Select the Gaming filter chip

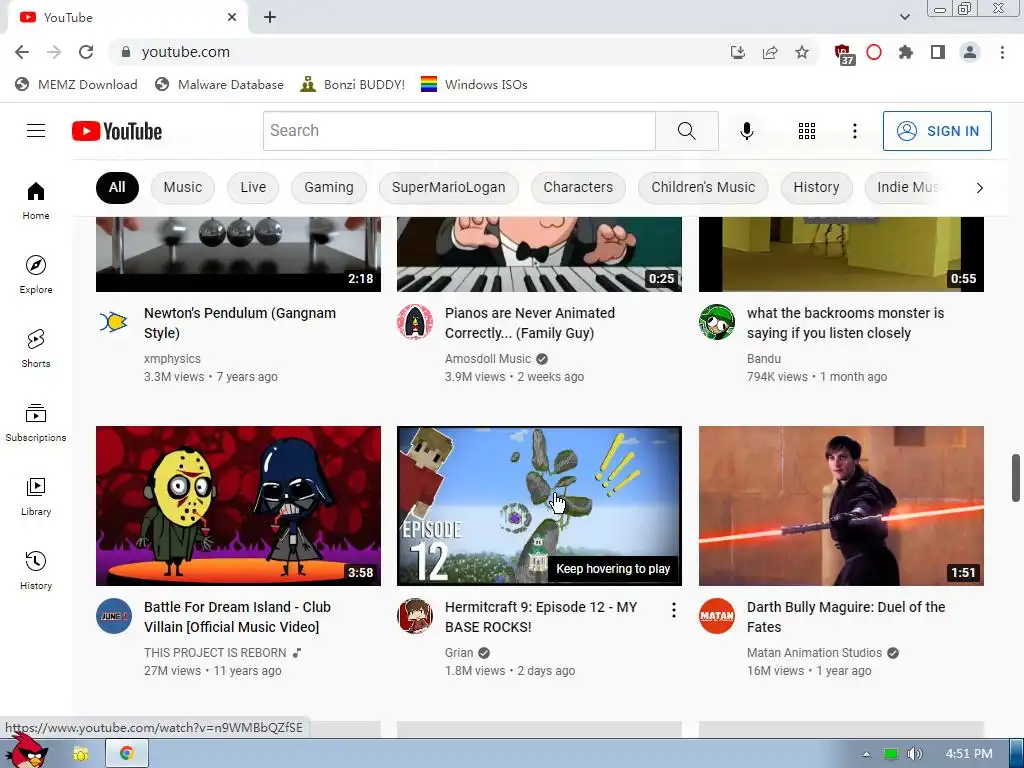click(328, 187)
